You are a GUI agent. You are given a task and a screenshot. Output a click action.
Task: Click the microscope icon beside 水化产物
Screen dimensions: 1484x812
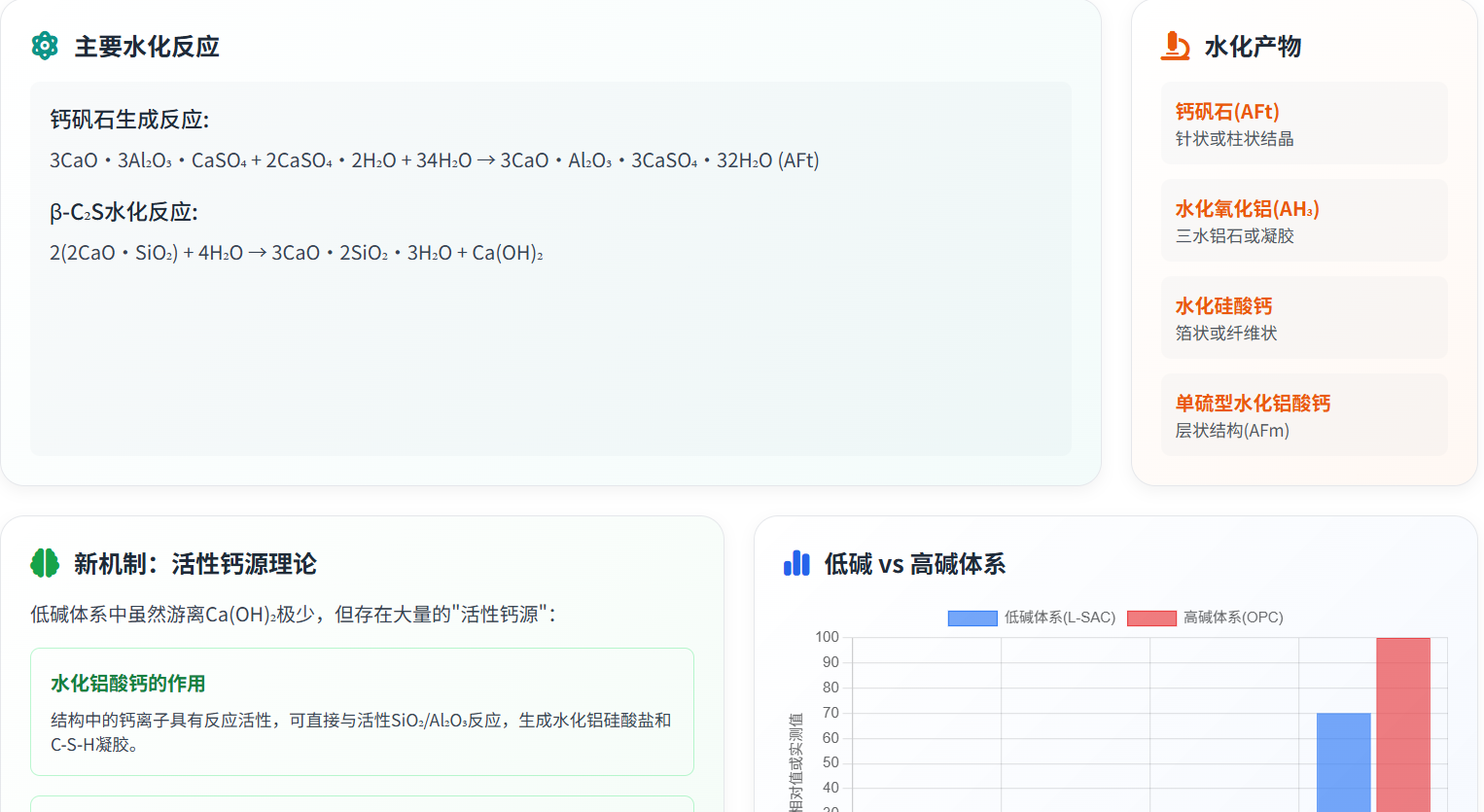pyautogui.click(x=1175, y=46)
